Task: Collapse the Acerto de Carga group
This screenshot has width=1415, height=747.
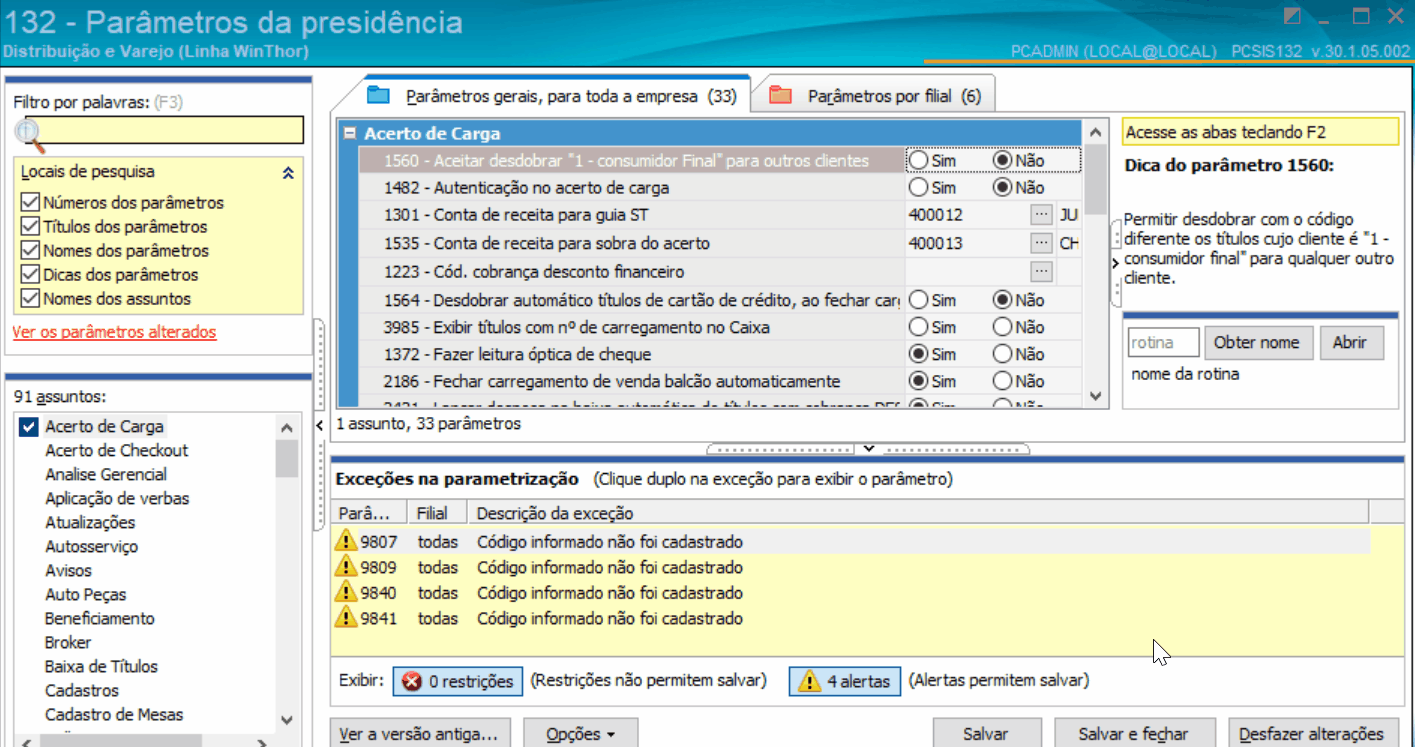Action: pyautogui.click(x=350, y=133)
